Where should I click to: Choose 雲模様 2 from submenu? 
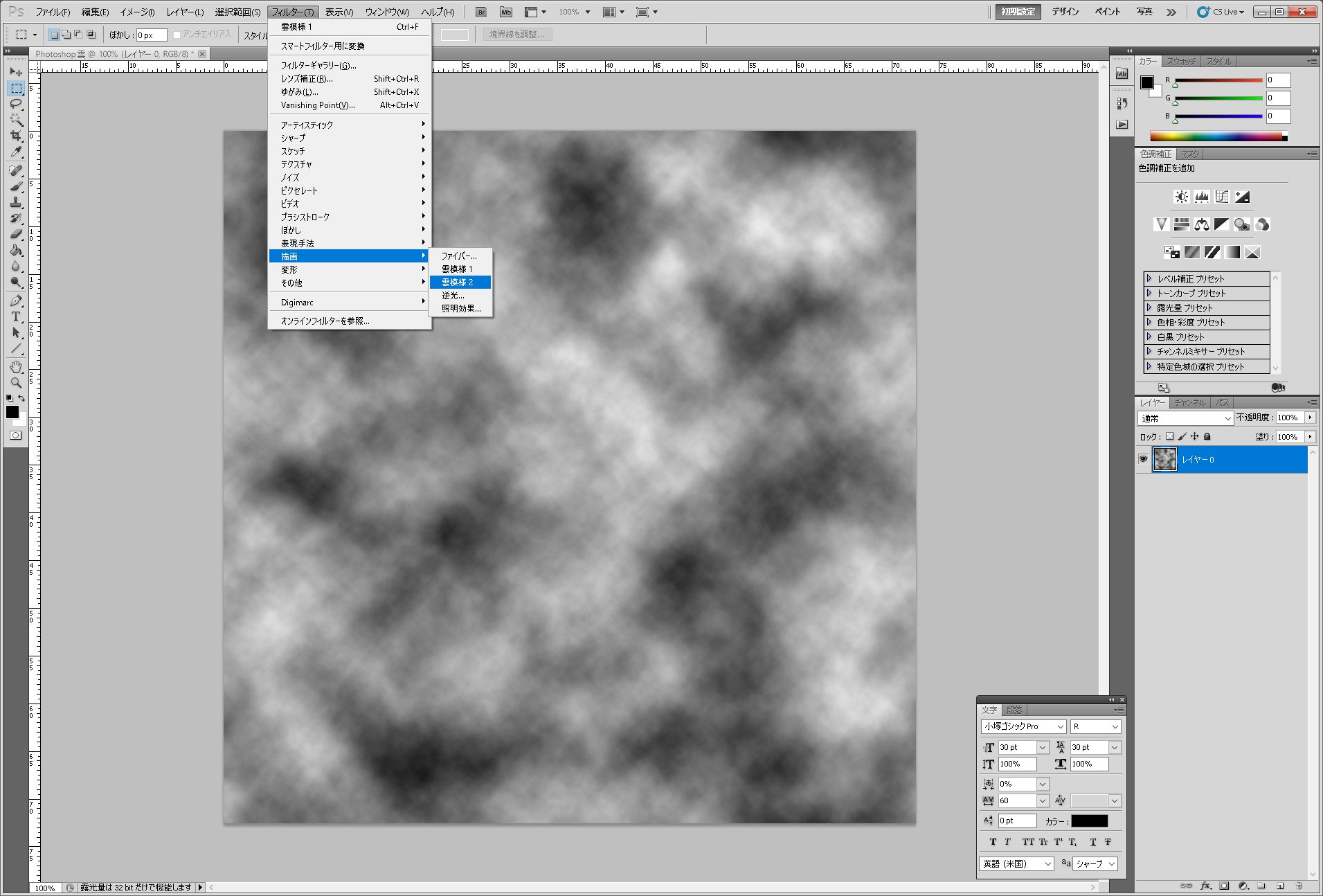pos(460,282)
